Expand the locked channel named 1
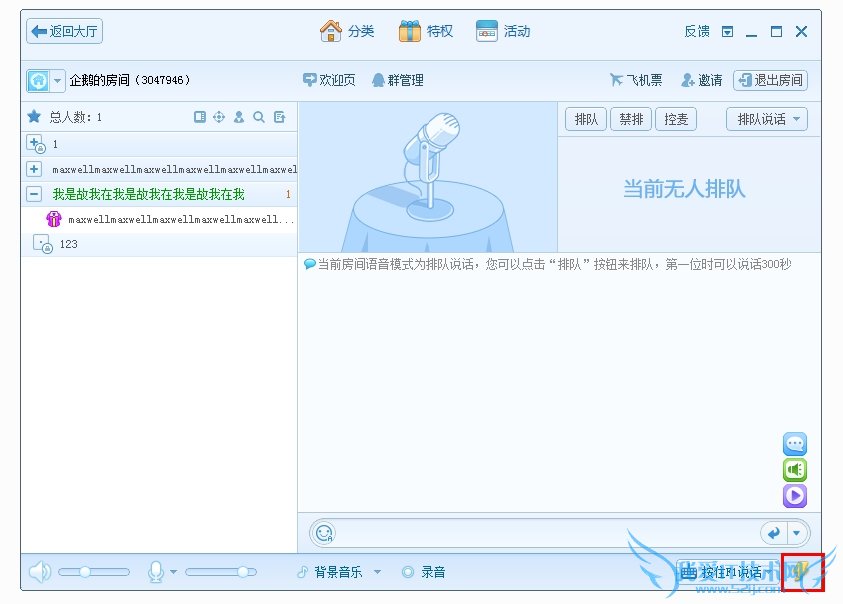Image resolution: width=843 pixels, height=604 pixels. click(x=36, y=144)
